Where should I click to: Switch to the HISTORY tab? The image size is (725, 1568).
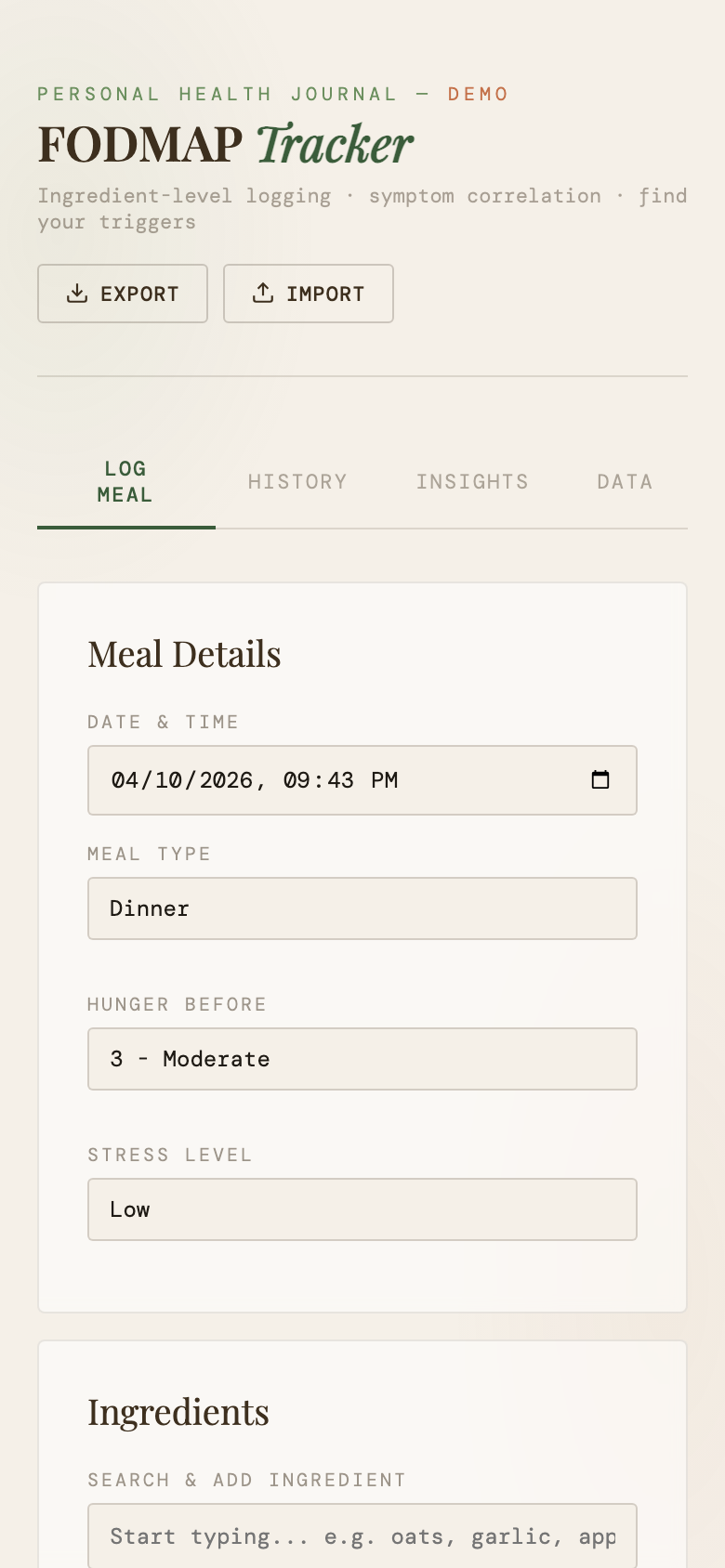click(x=297, y=481)
